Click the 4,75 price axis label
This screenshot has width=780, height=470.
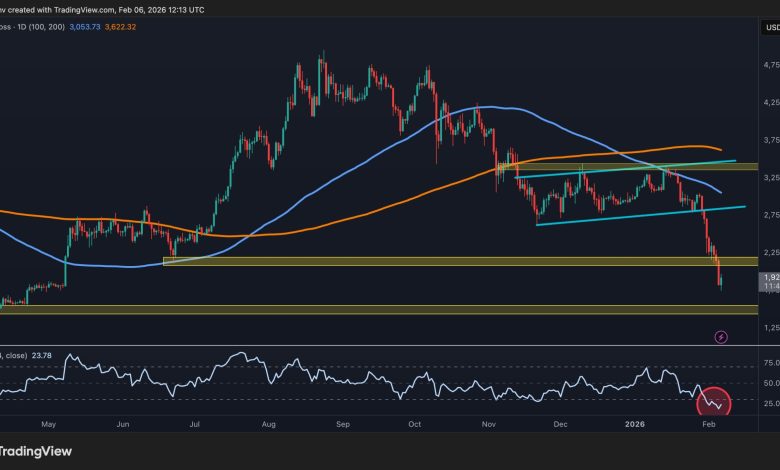click(770, 66)
